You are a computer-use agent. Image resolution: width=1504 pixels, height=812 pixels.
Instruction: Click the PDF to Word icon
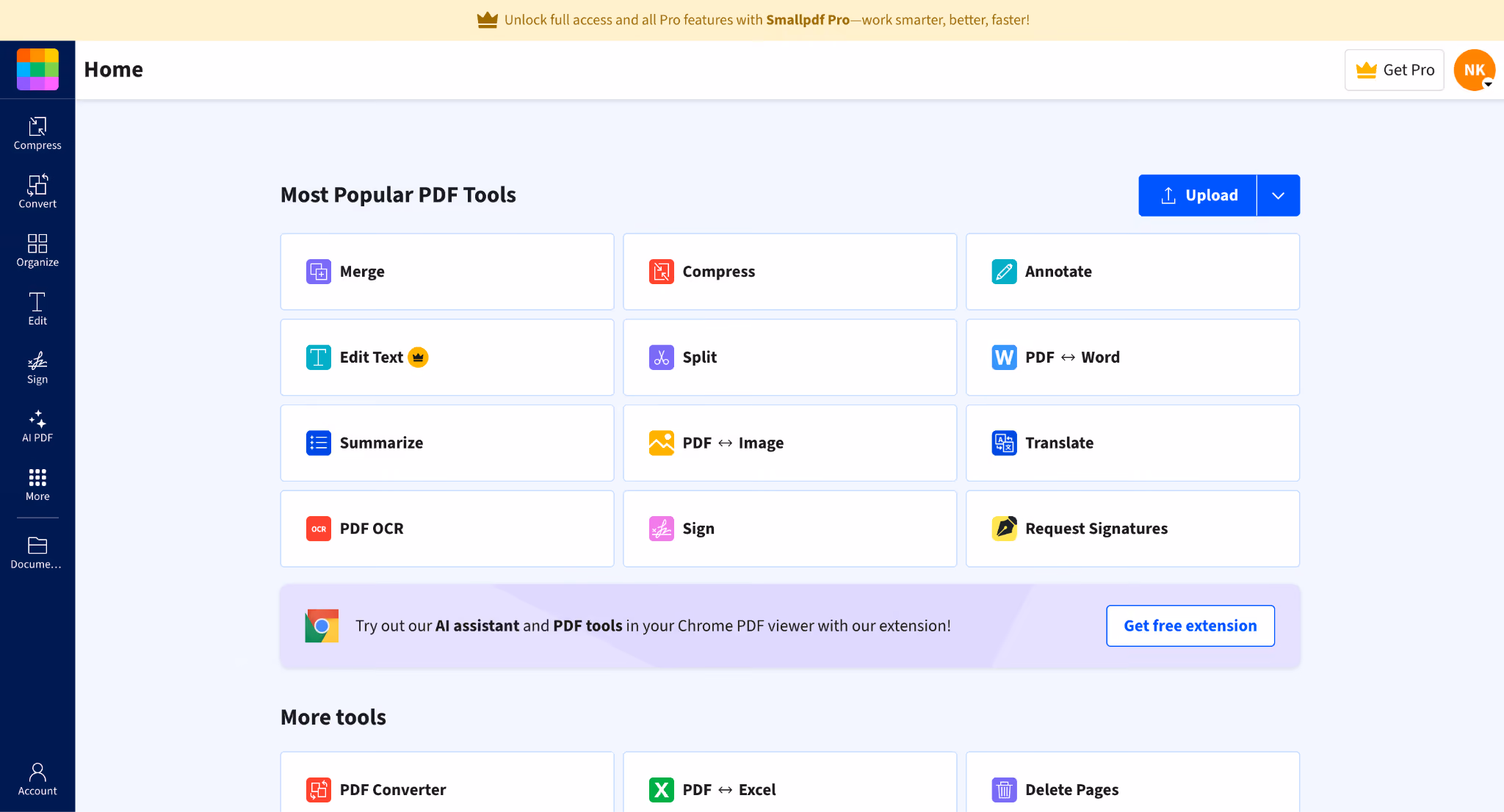point(1005,358)
